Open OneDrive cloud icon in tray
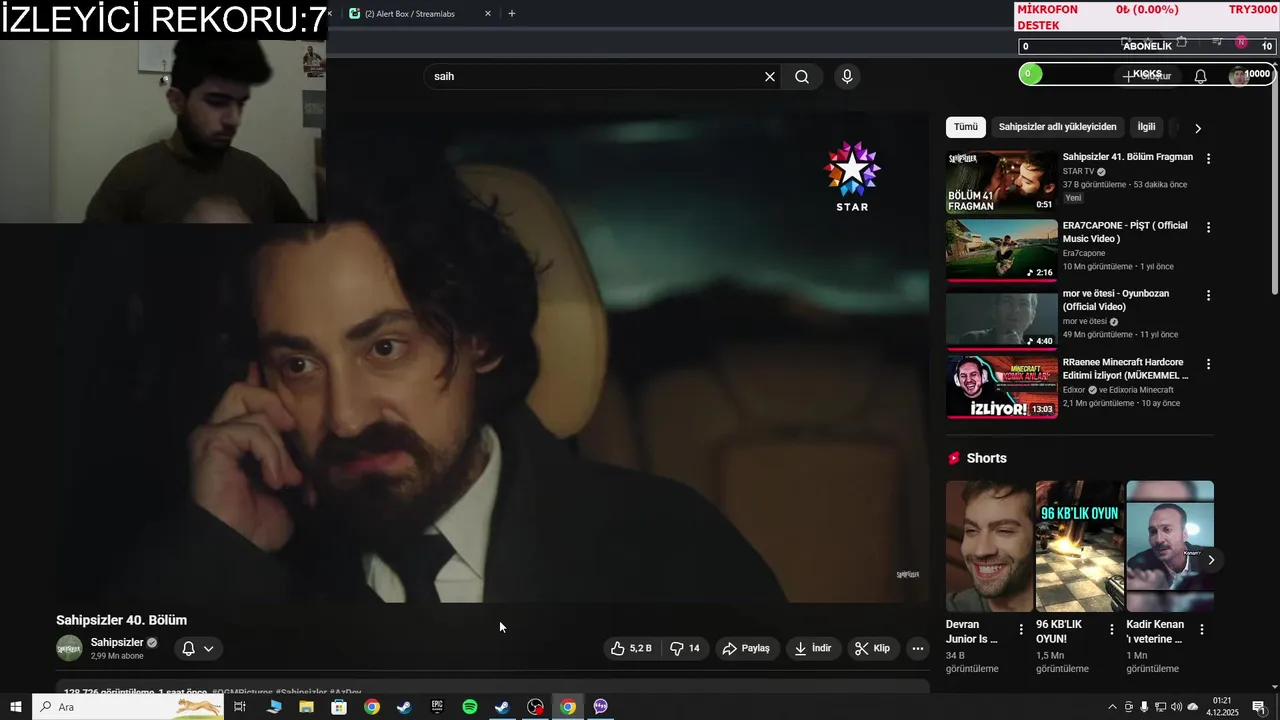The width and height of the screenshot is (1280, 720). pos(1192,707)
